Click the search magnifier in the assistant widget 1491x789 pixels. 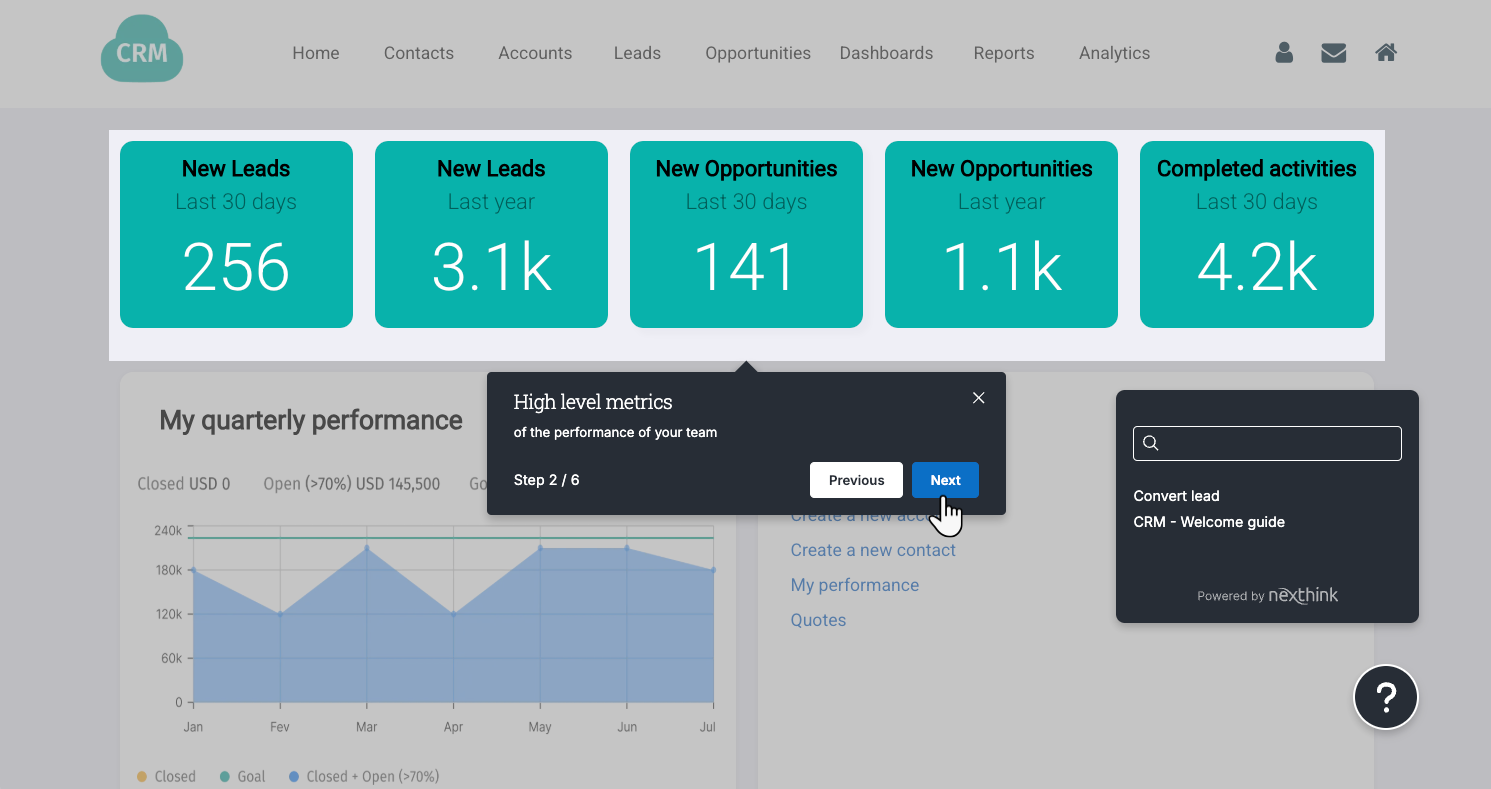1151,442
